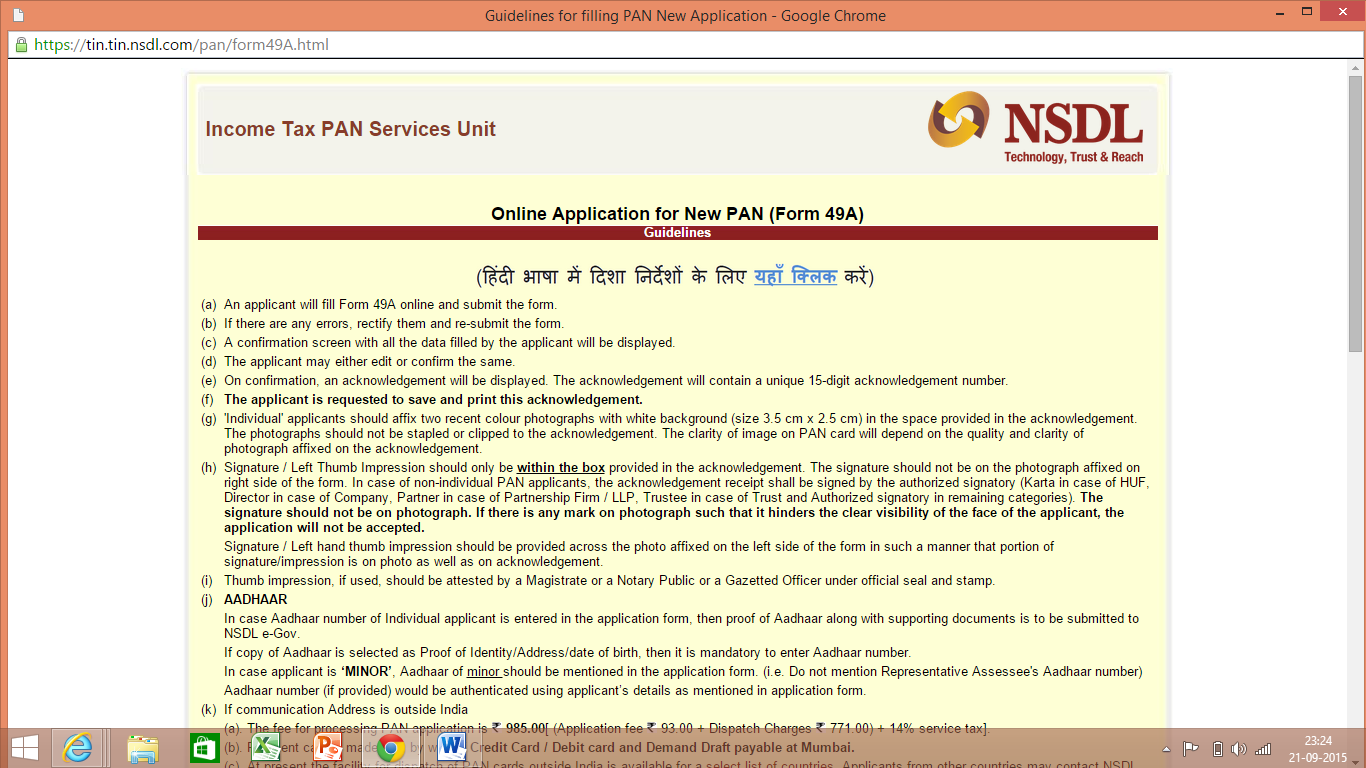Open File Explorer from the taskbar
This screenshot has height=768, width=1366.
(x=143, y=747)
